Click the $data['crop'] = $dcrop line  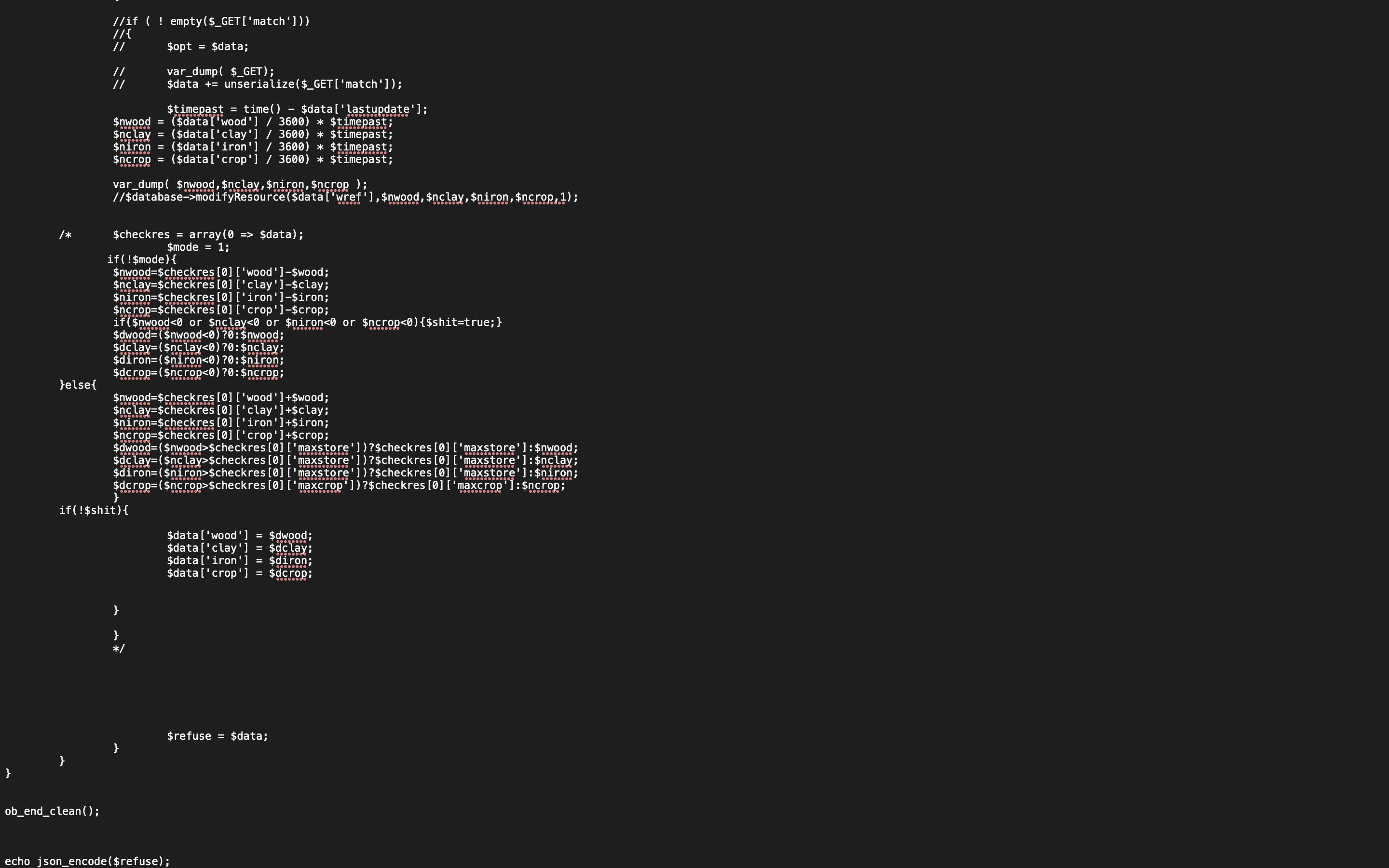[239, 573]
